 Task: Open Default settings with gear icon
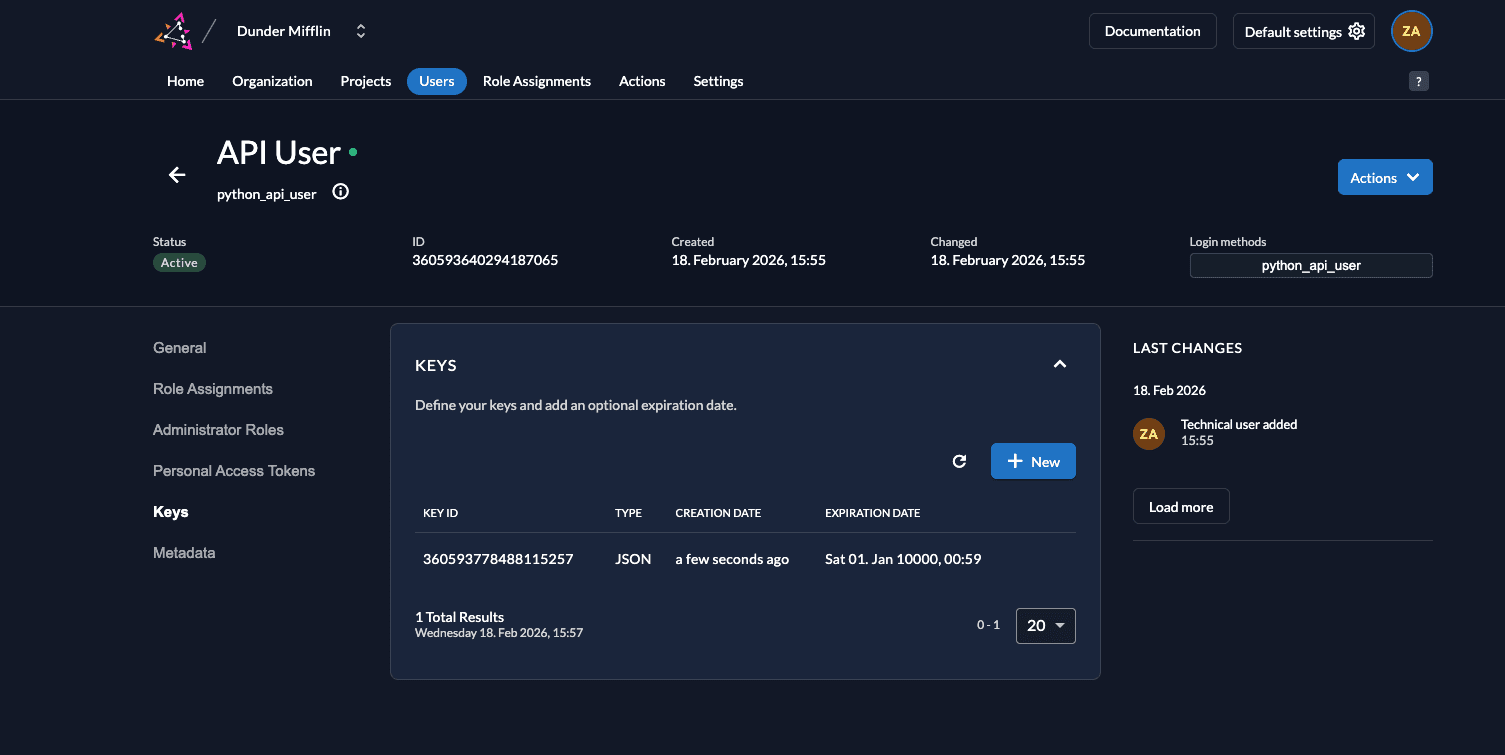1303,31
